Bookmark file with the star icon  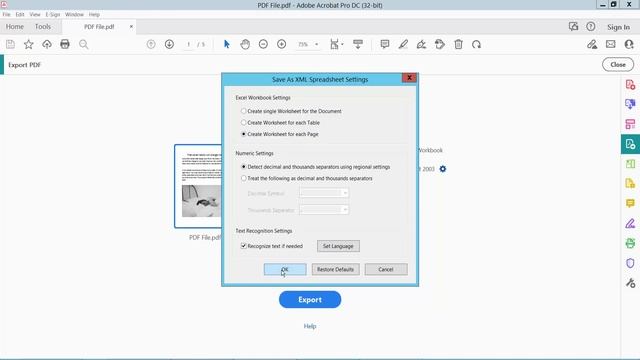pos(29,44)
